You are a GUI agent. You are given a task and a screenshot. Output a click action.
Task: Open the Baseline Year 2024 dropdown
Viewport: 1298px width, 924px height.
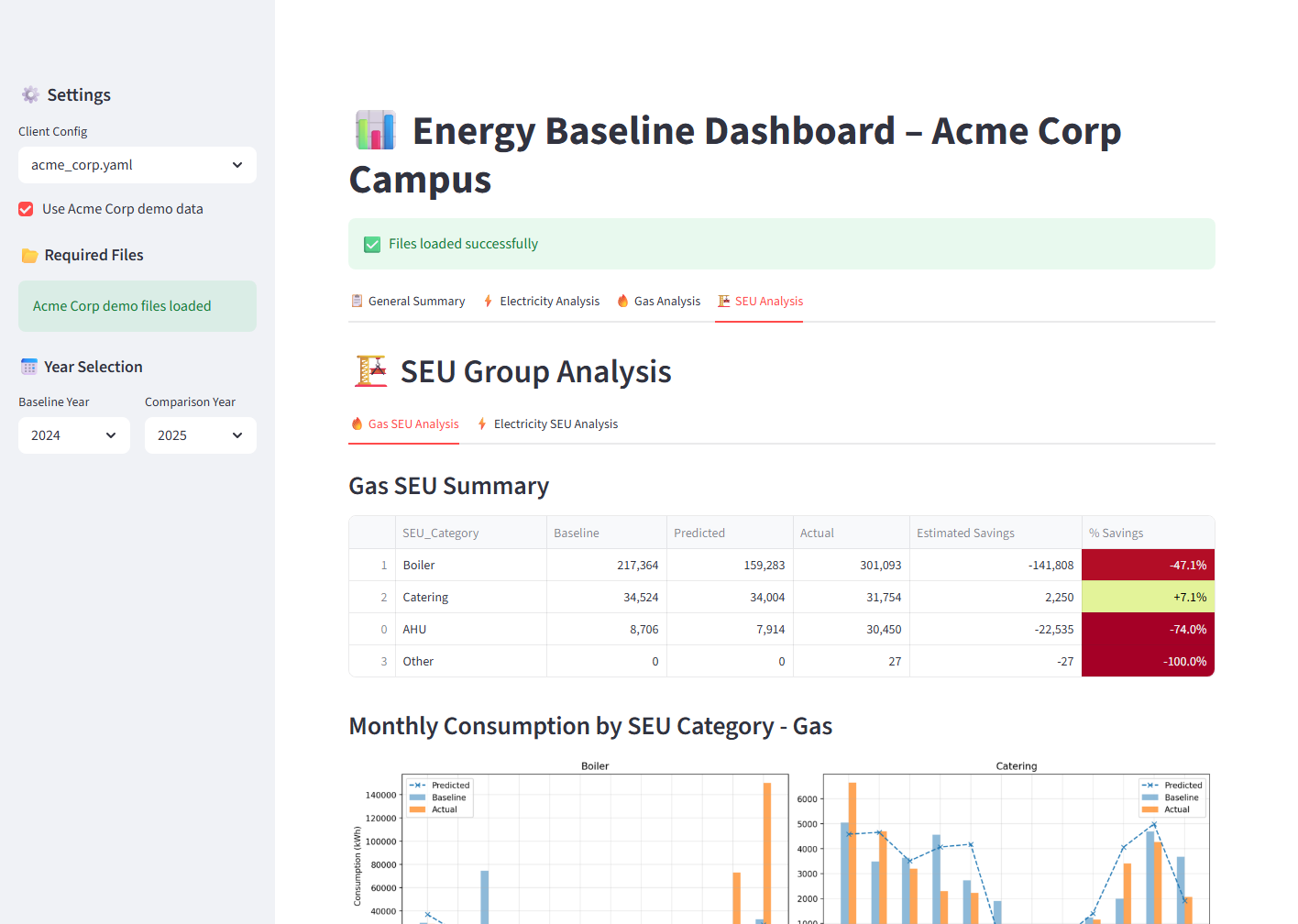[74, 435]
